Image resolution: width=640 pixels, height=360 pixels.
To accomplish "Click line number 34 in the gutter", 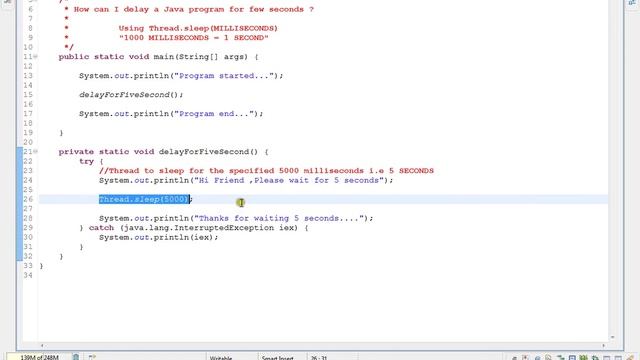I will coord(28,275).
